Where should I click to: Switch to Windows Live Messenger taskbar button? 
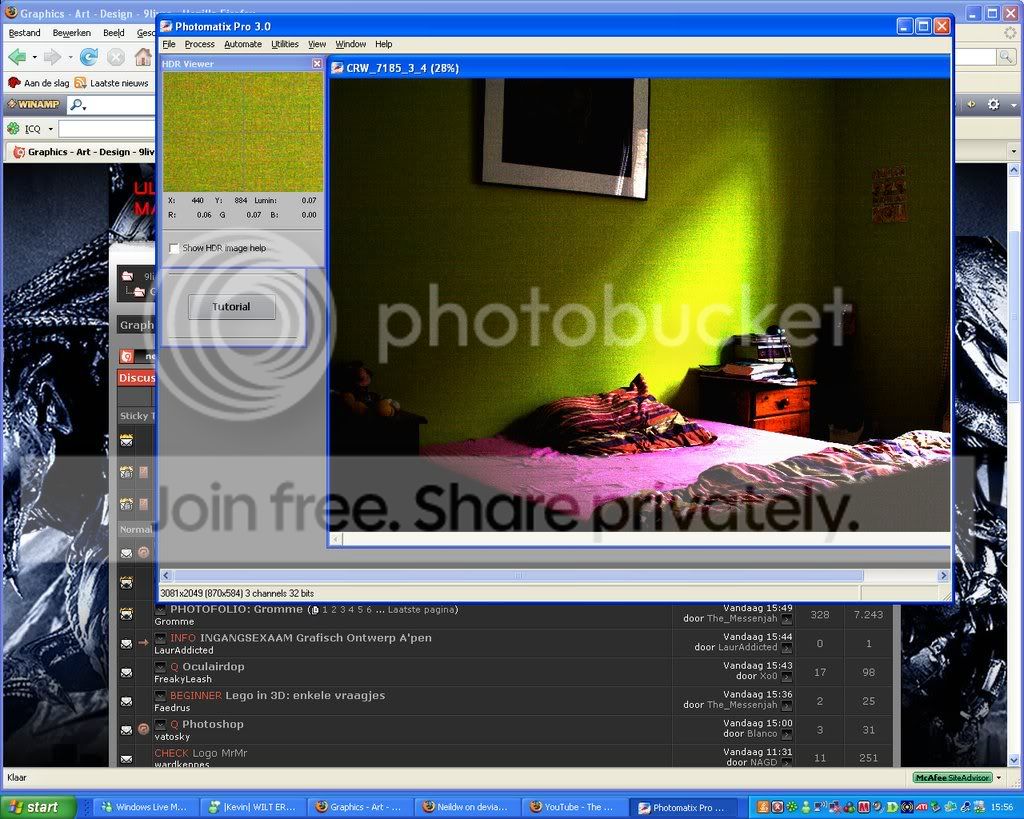tap(144, 807)
